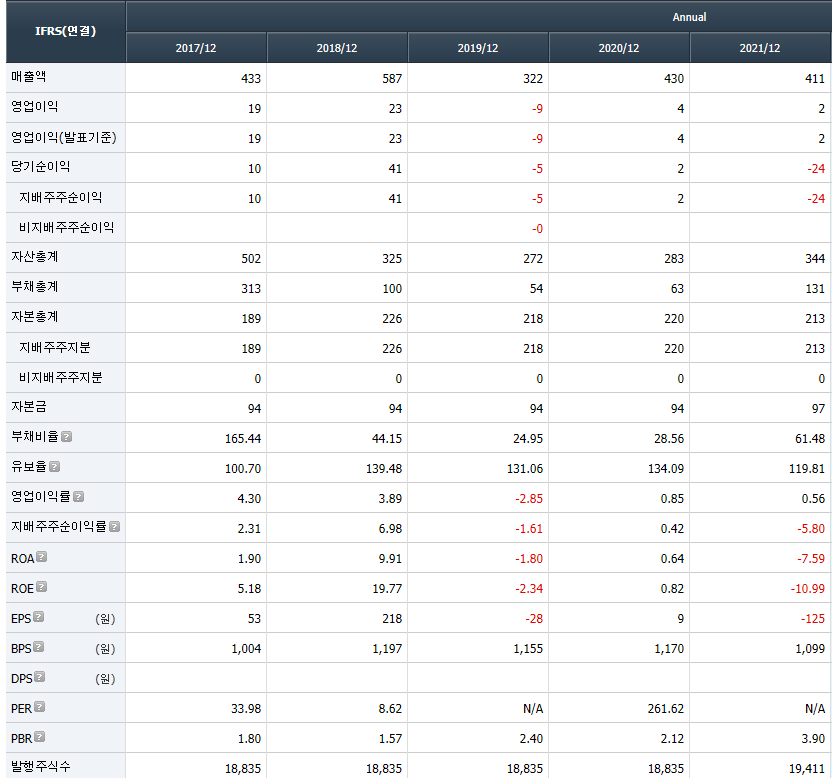This screenshot has height=778, width=832.
Task: Click 부채총계 value 313
Action: [x=251, y=289]
